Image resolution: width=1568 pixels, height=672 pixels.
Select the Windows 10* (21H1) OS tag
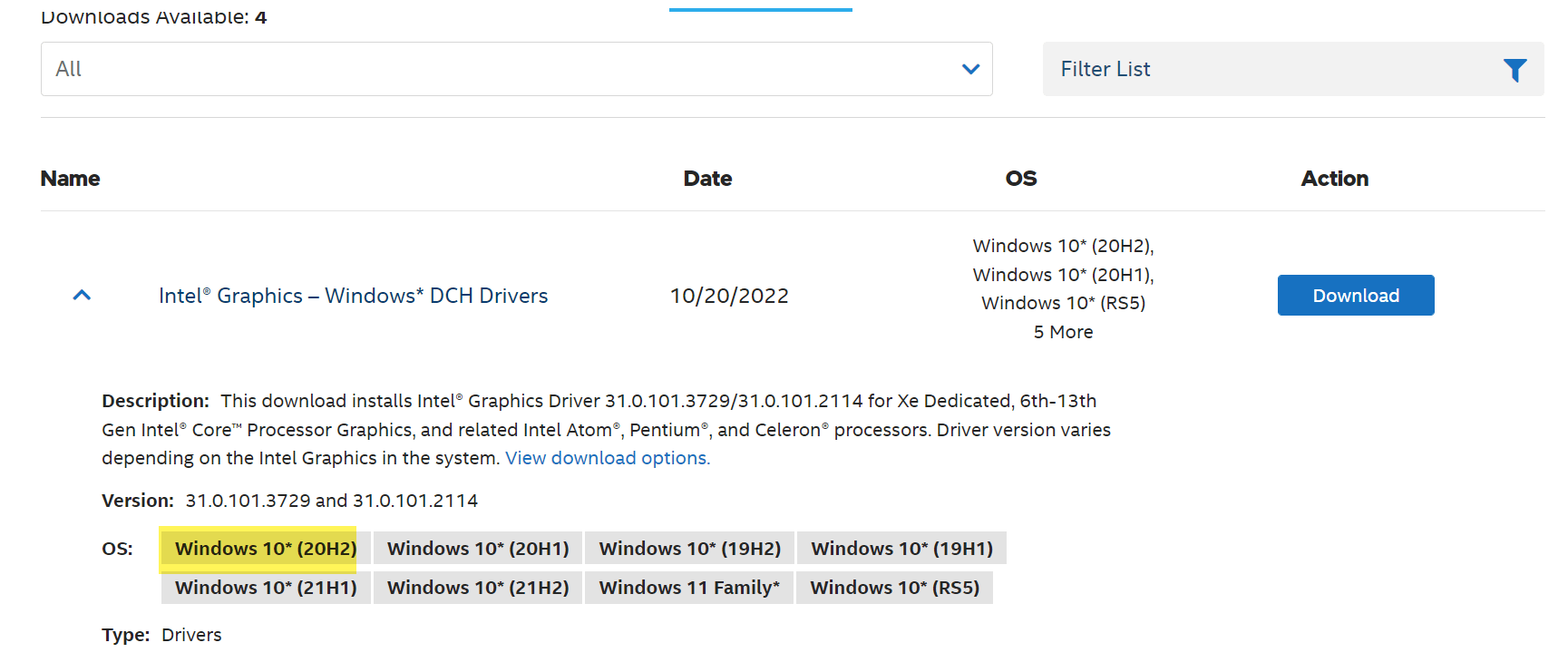(266, 588)
